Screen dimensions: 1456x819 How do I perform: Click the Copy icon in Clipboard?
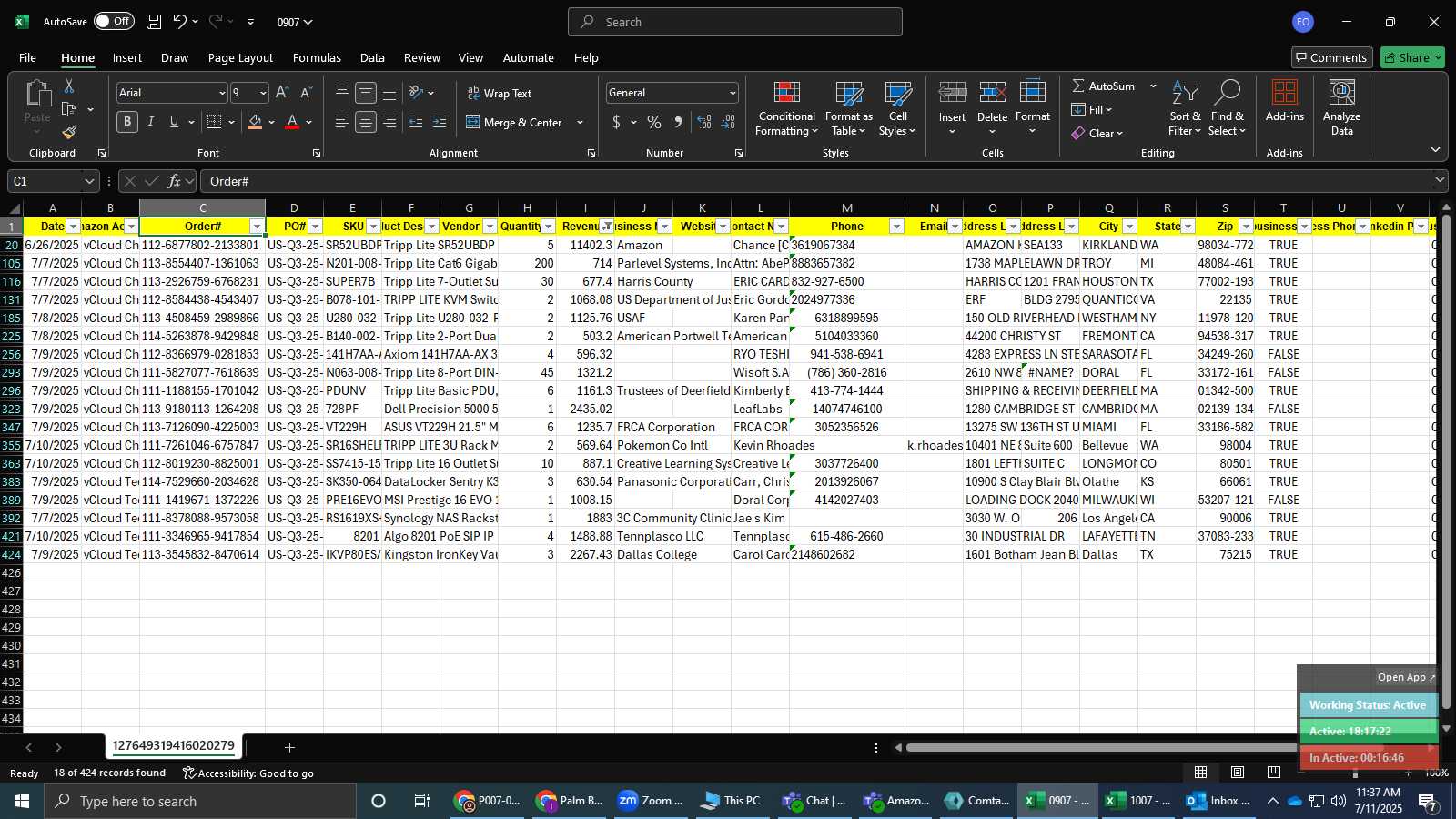[69, 109]
